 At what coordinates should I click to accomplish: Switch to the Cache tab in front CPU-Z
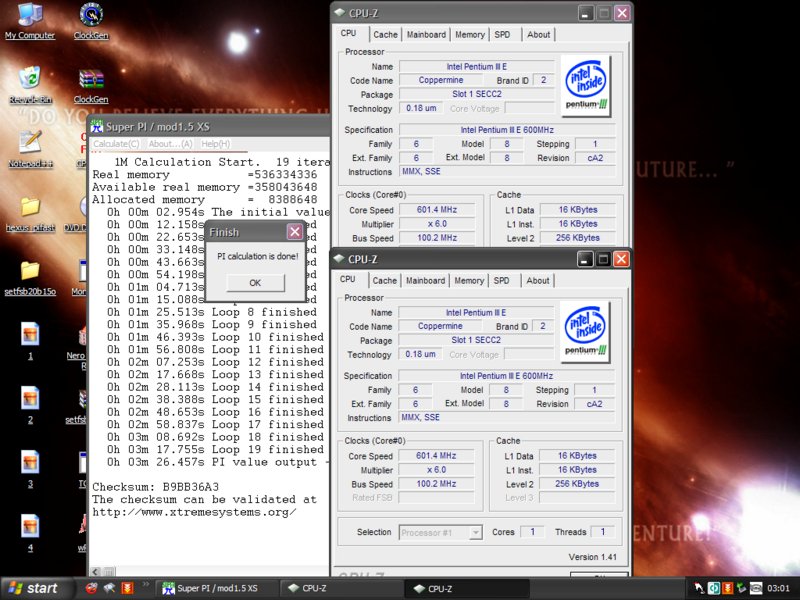tap(384, 280)
